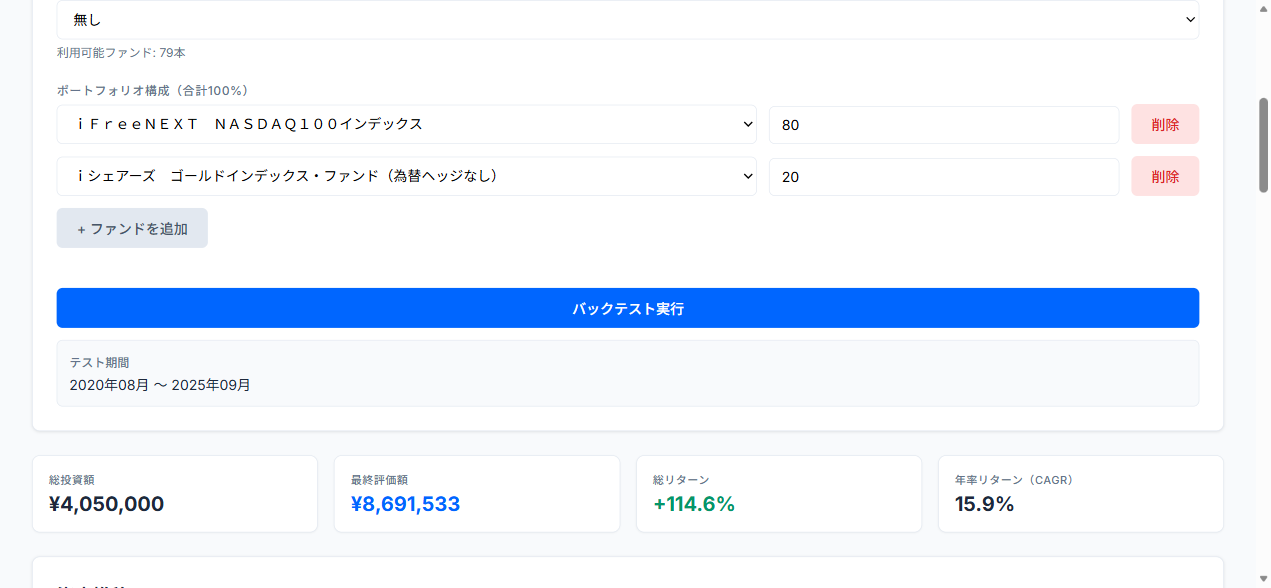Click the テスト期間 date range box
The width and height of the screenshot is (1271, 588).
pyautogui.click(x=628, y=373)
